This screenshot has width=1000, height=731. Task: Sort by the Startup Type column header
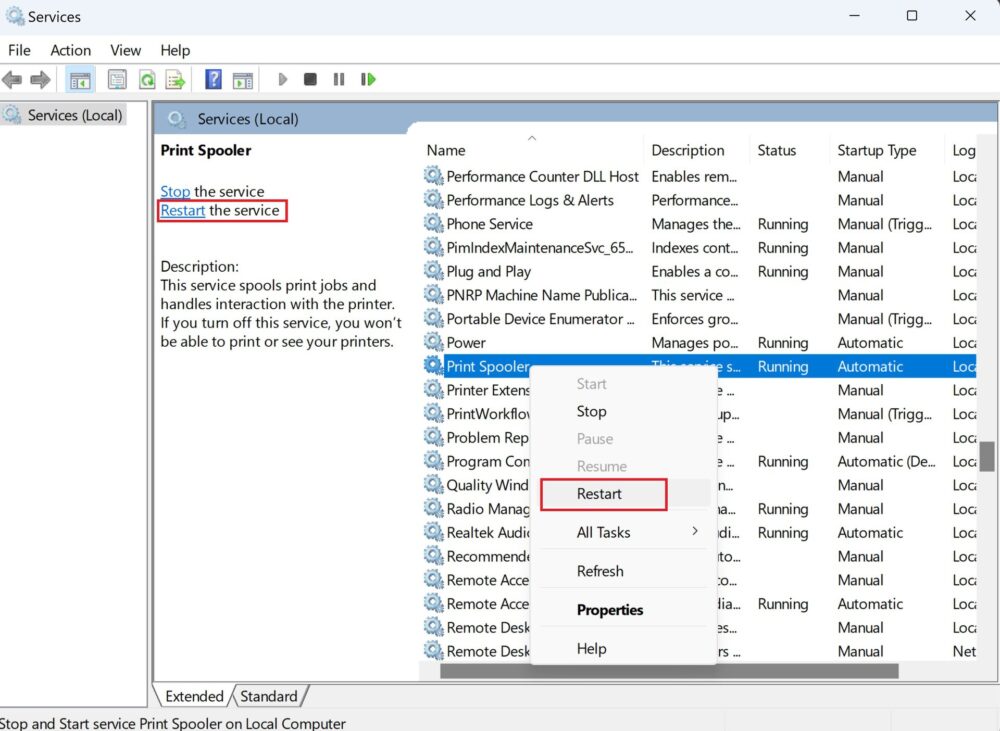pos(876,150)
